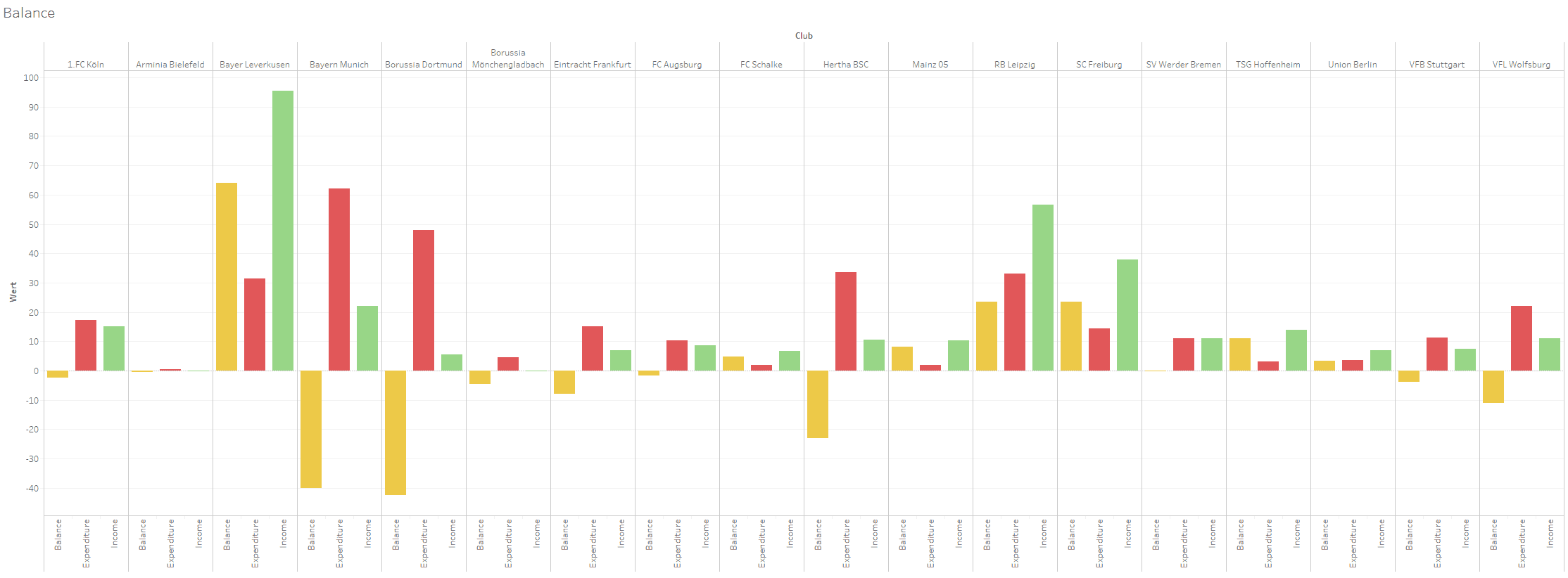1568x578 pixels.
Task: Click the 1. FC Köln Expenditure bar
Action: click(86, 345)
